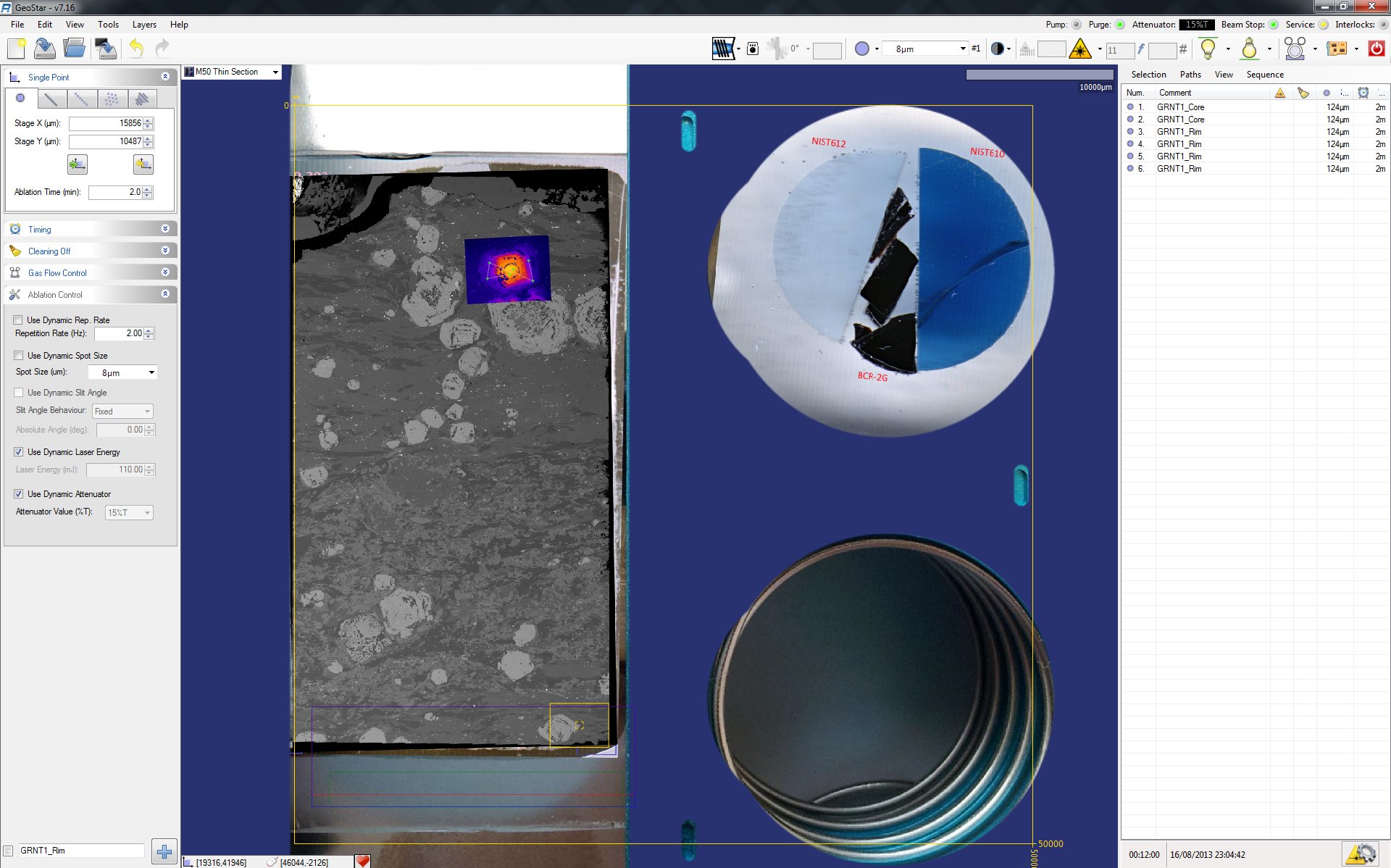Image resolution: width=1391 pixels, height=868 pixels.
Task: Click the blue plus add-scan button
Action: (164, 851)
